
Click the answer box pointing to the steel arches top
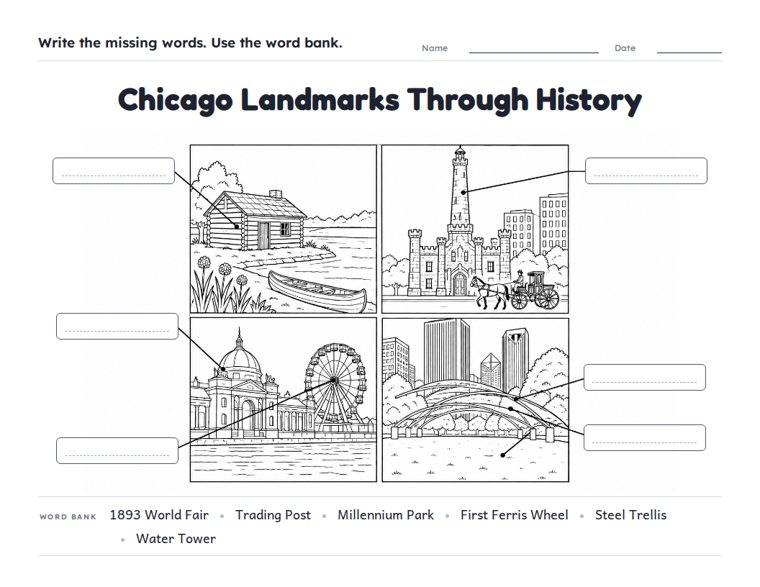click(x=645, y=377)
